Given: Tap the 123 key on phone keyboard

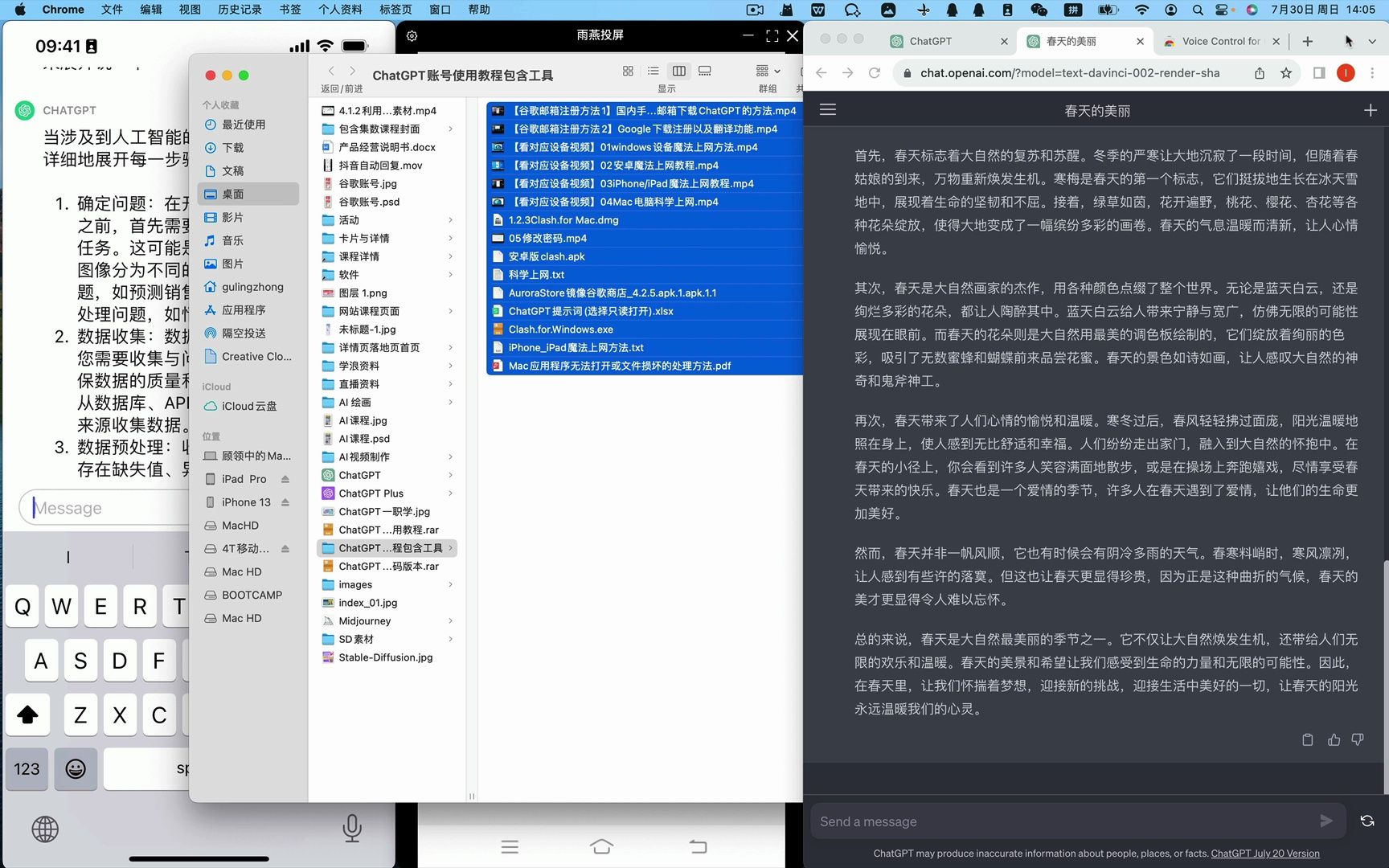Looking at the screenshot, I should coord(27,768).
